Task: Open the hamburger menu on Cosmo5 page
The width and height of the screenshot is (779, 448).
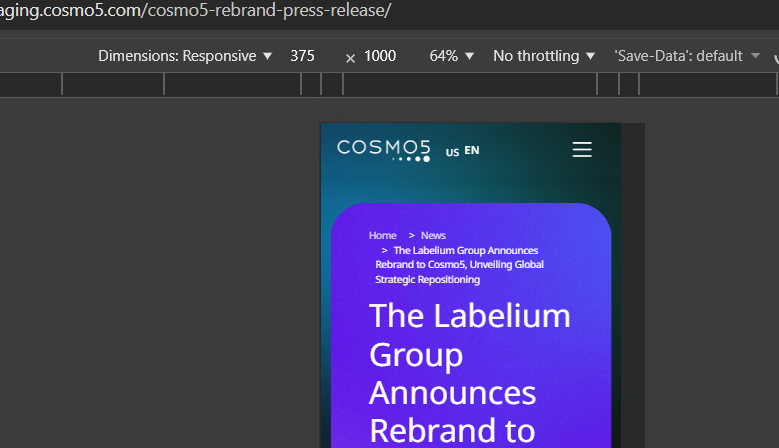Action: (x=582, y=149)
